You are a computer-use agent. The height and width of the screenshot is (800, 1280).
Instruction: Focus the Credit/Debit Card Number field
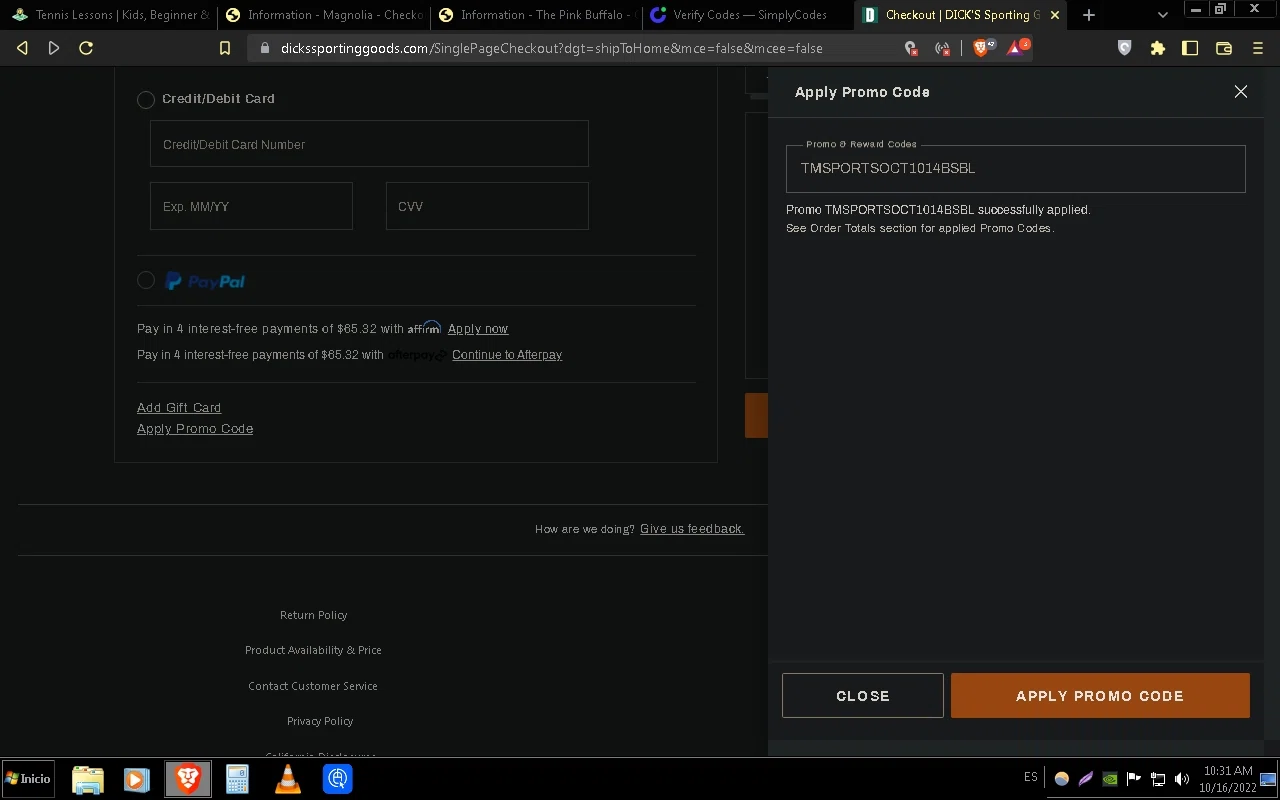[x=369, y=144]
